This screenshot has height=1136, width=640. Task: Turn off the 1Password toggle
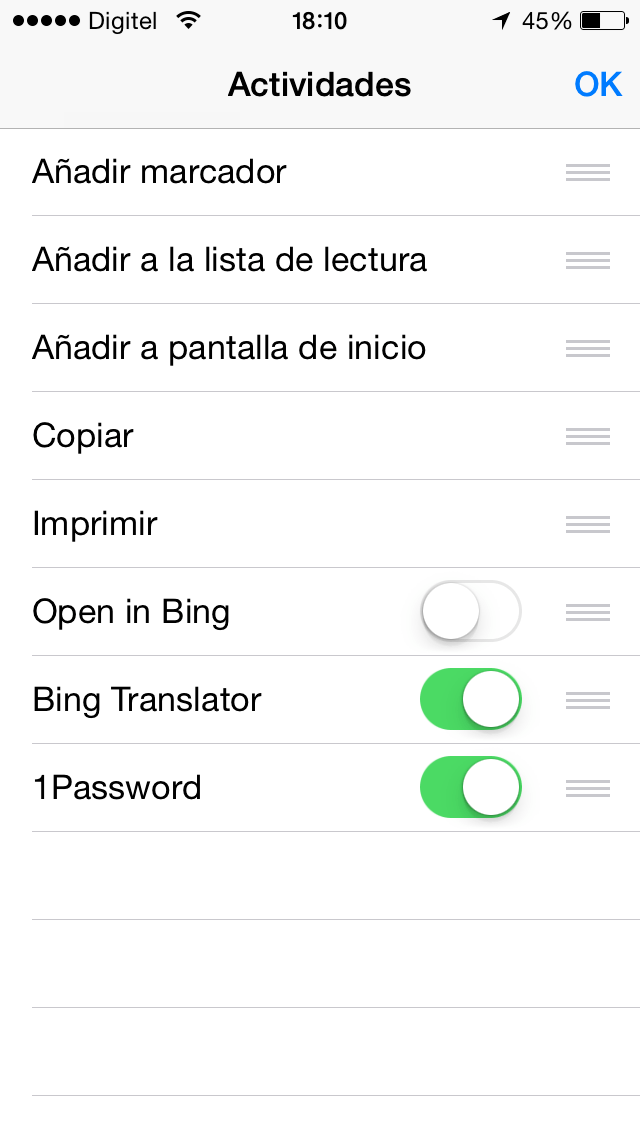pos(470,787)
